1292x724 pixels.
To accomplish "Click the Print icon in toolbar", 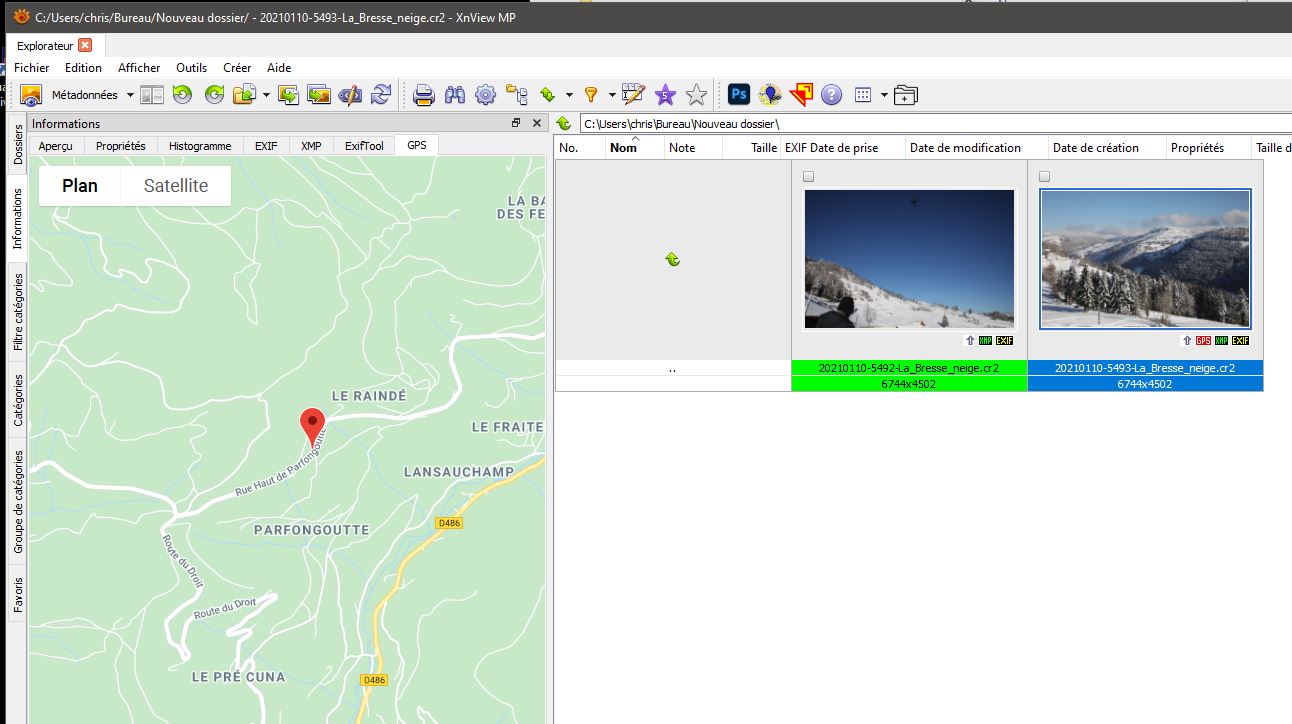I will (x=424, y=95).
